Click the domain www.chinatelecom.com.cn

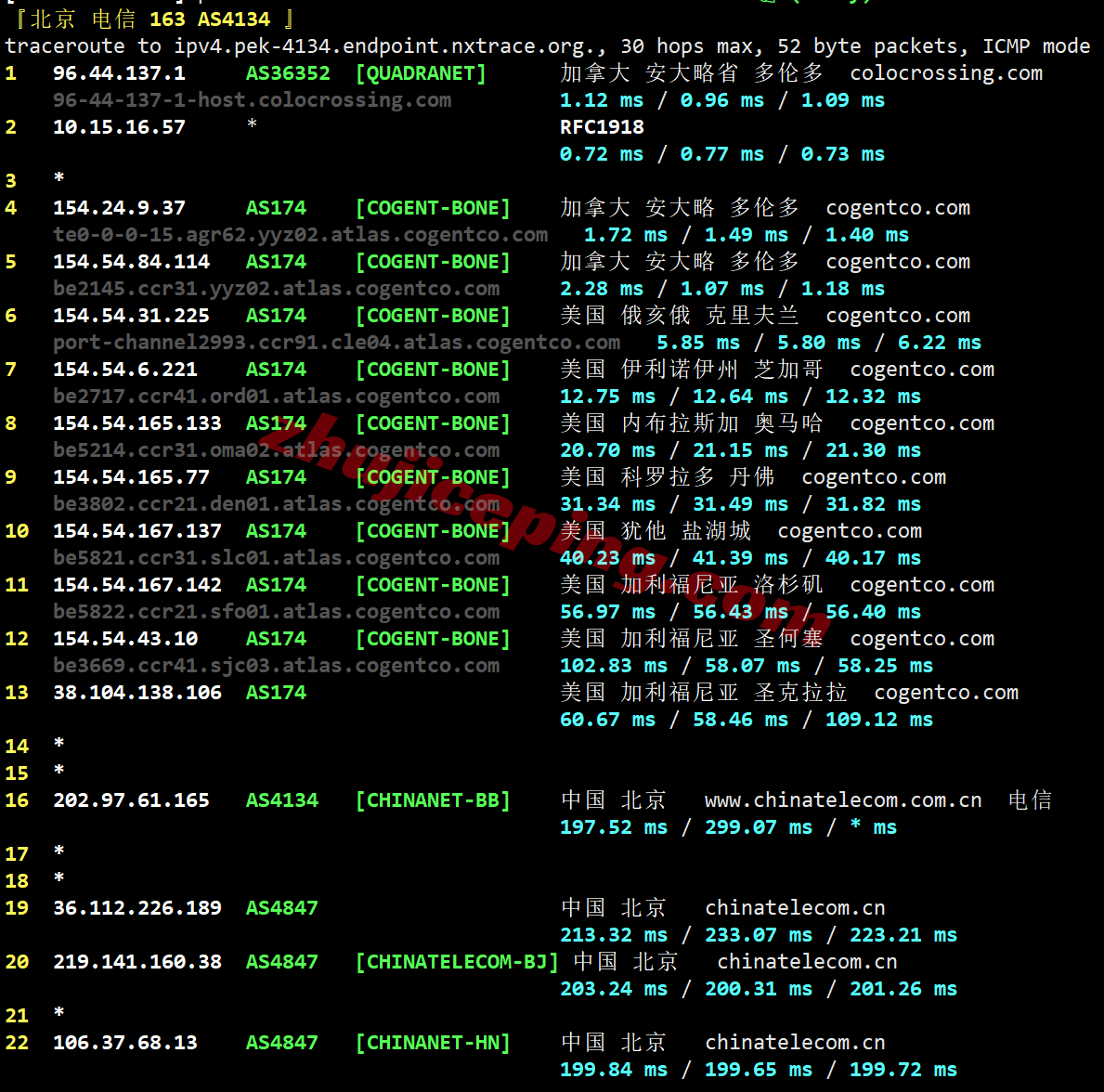pyautogui.click(x=843, y=800)
